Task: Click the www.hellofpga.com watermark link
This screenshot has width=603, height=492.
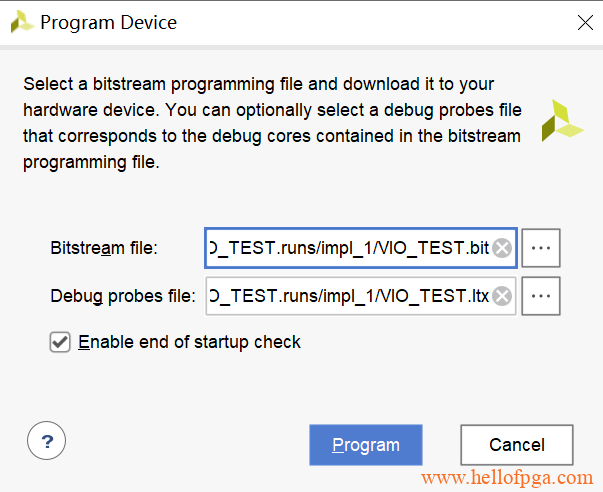Action: (x=510, y=479)
